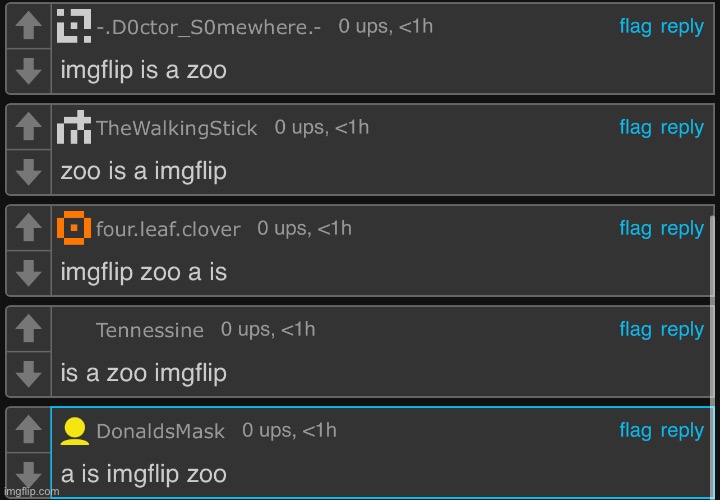
Task: Upvote the "imgflip is a zoo" comment
Action: 29,28
